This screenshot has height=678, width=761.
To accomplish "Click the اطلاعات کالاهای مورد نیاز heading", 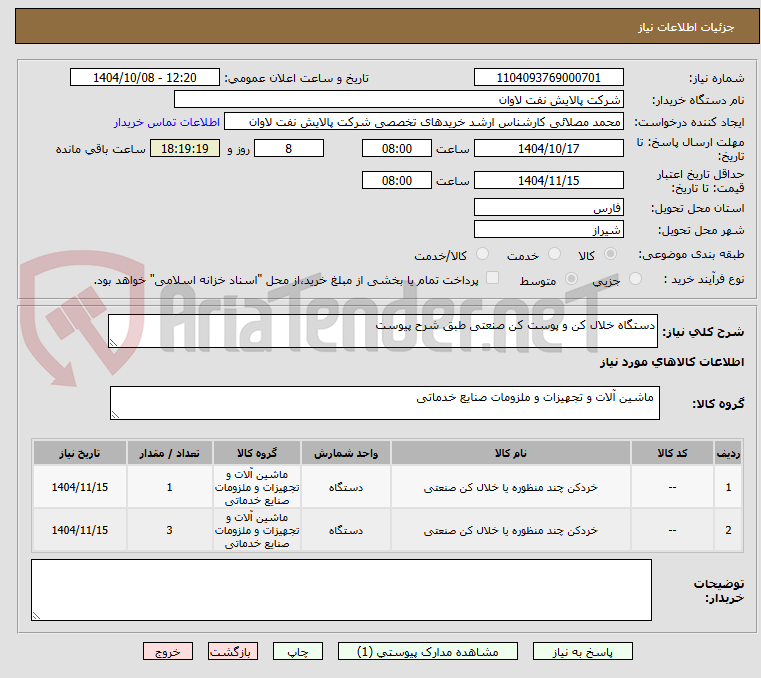I will tap(672, 362).
